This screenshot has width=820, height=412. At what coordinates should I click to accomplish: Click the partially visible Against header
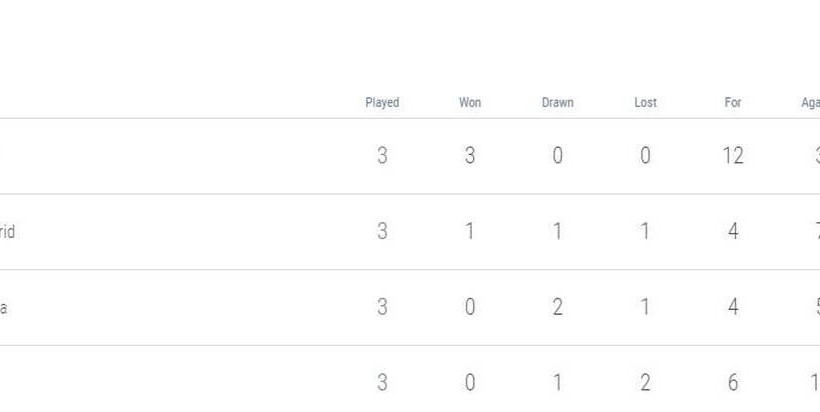[x=811, y=103]
